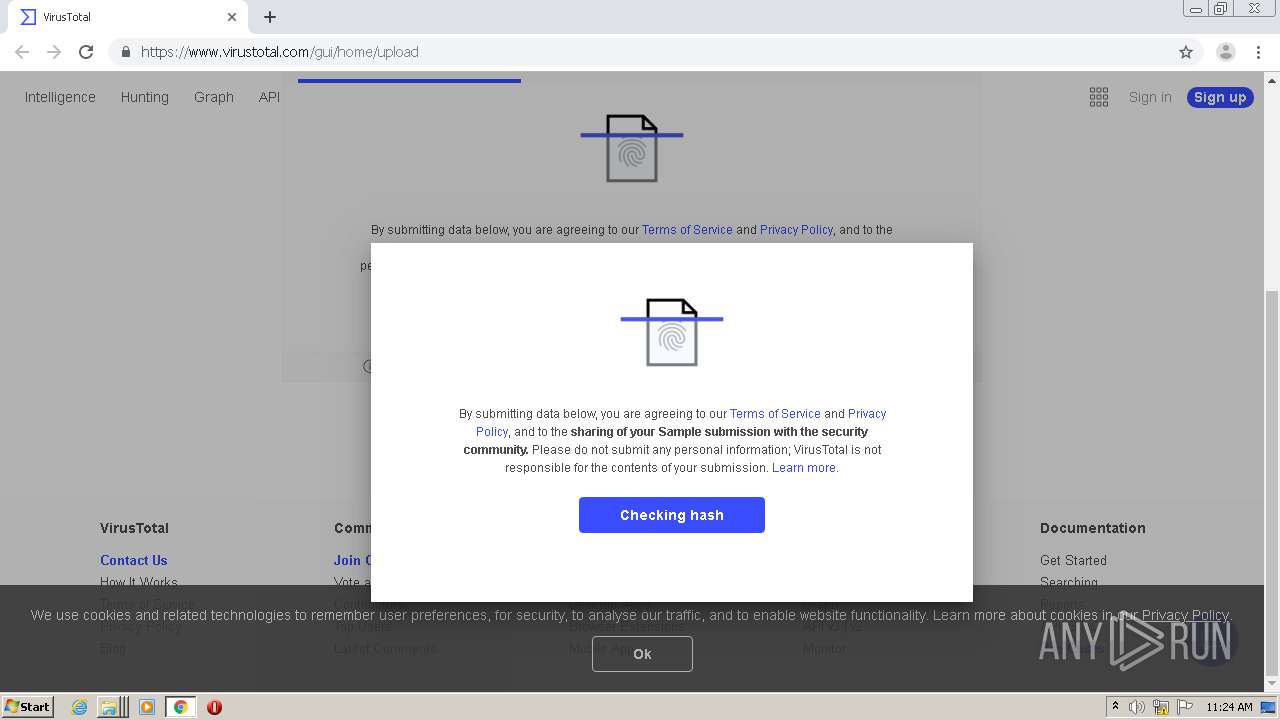
Task: Open the apps grid icon
Action: tap(1099, 97)
